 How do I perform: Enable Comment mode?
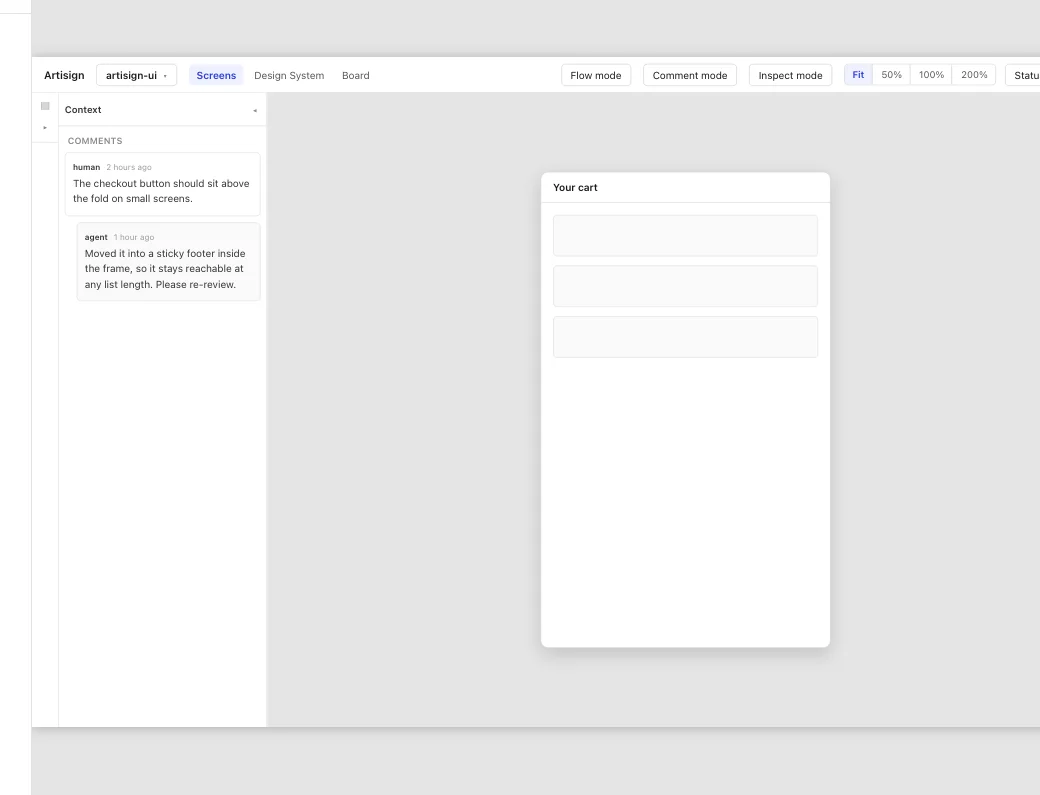690,76
